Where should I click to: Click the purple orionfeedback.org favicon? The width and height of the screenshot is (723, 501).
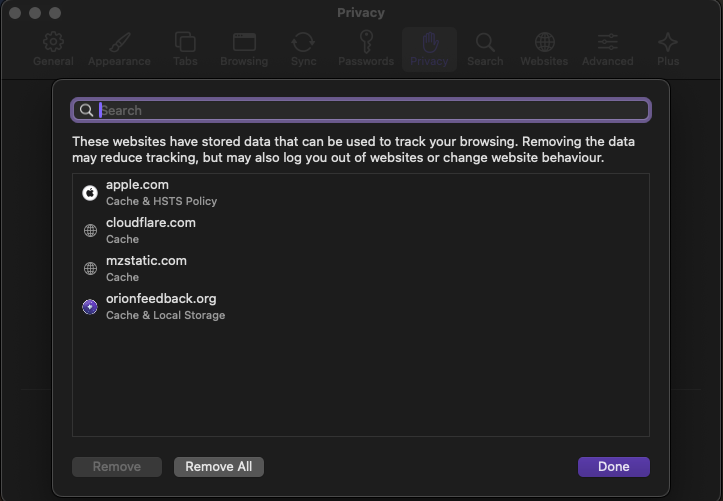(x=90, y=307)
